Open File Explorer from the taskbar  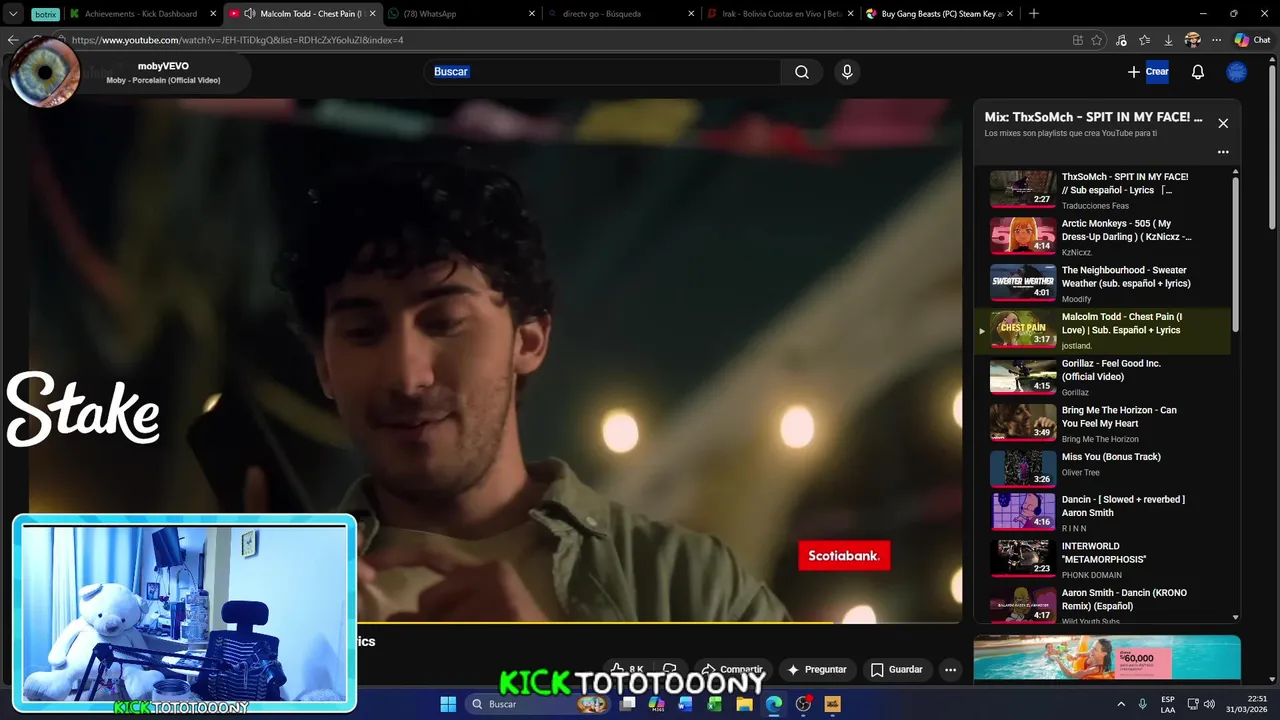point(744,704)
